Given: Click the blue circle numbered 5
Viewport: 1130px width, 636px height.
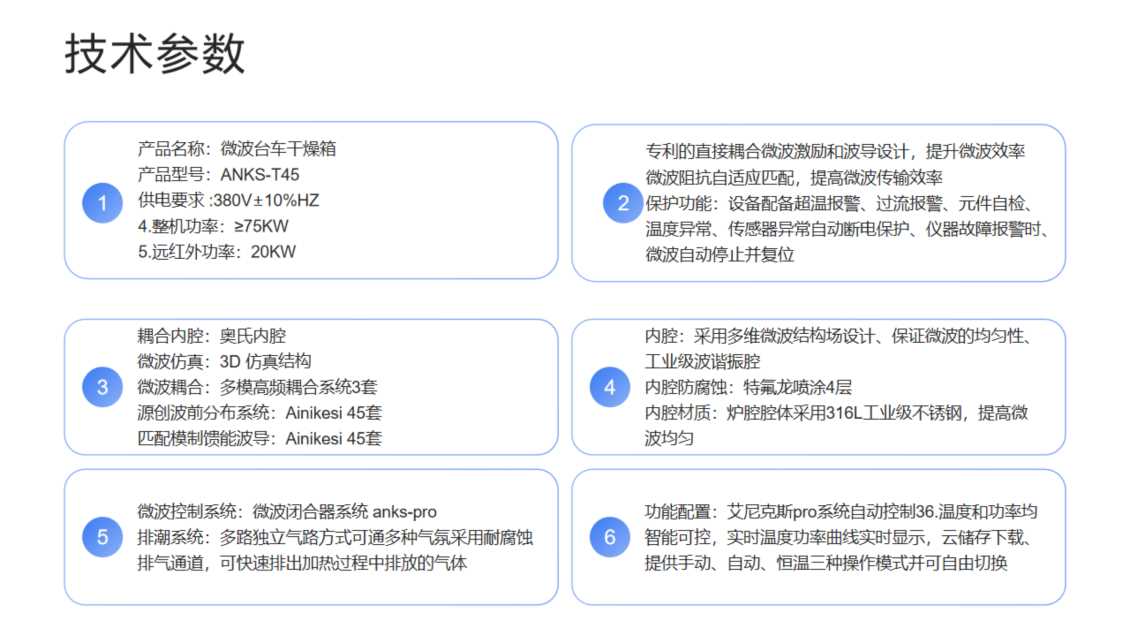Looking at the screenshot, I should 102,537.
